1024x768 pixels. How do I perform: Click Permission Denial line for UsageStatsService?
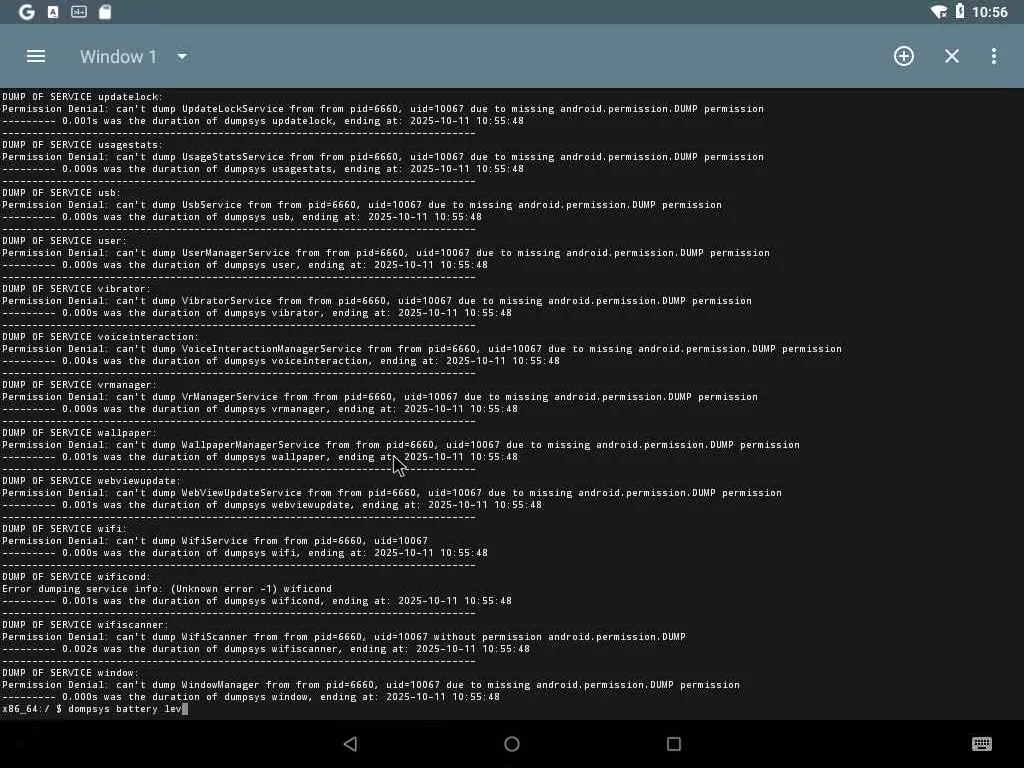383,157
